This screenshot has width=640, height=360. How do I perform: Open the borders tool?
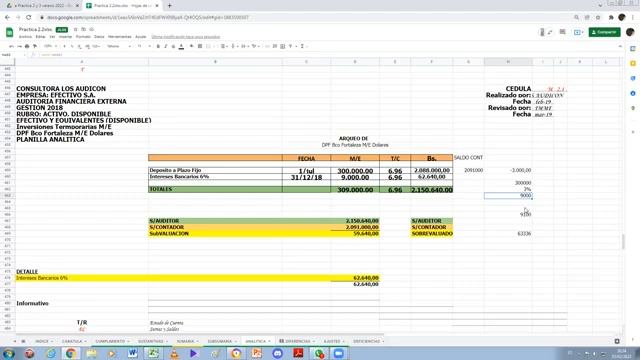click(200, 47)
